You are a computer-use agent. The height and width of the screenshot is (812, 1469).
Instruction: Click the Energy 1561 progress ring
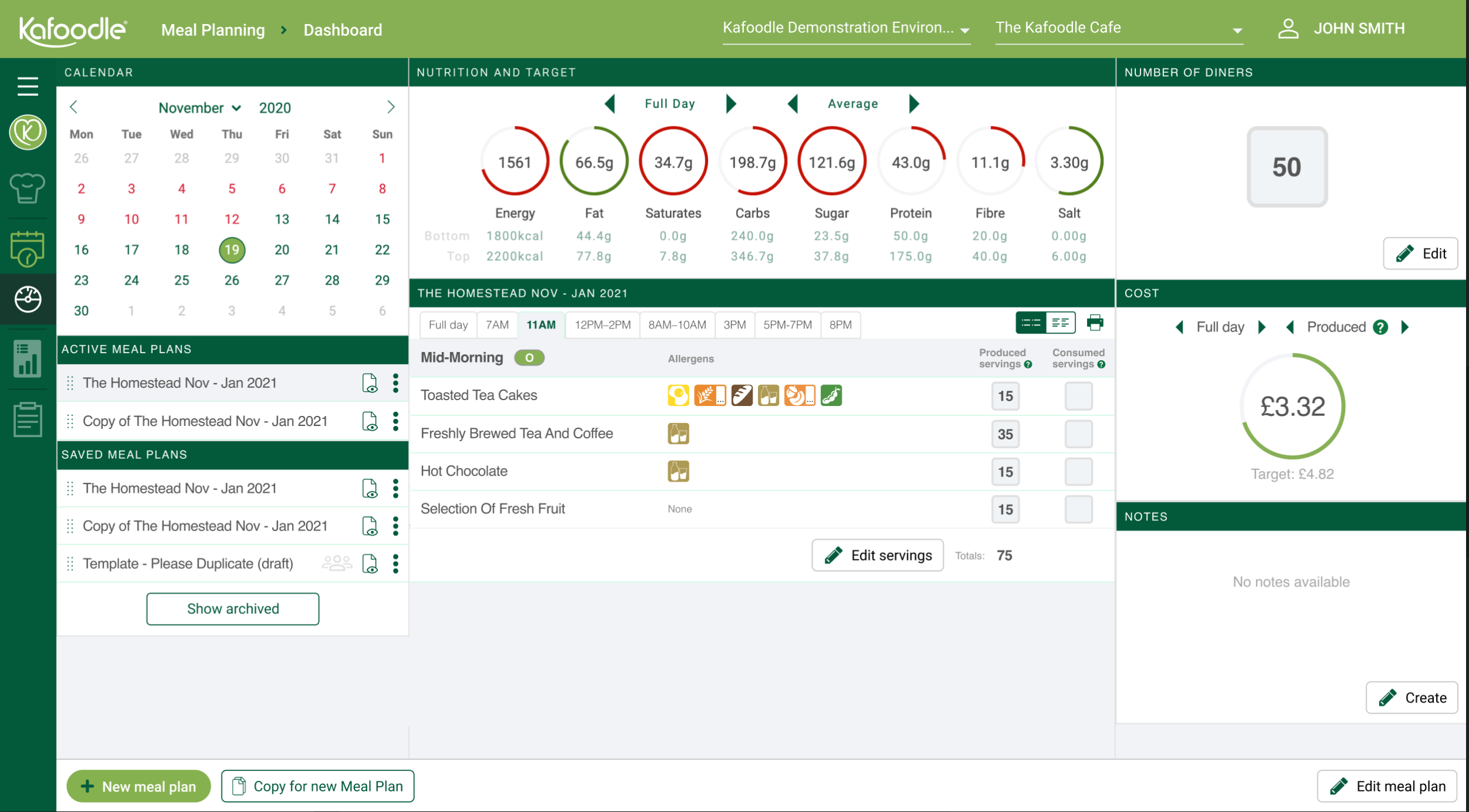point(515,161)
